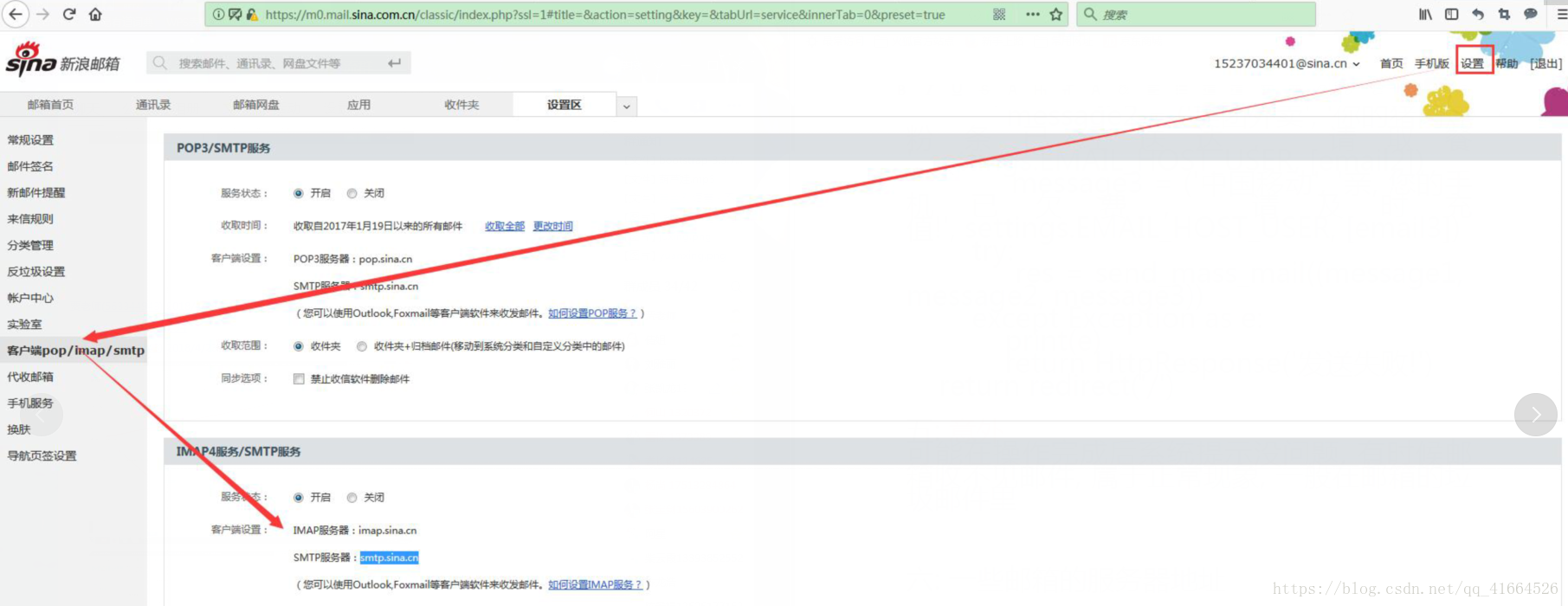The height and width of the screenshot is (606, 1568).
Task: Open the Firefox hamburger menu
Action: 1561,14
